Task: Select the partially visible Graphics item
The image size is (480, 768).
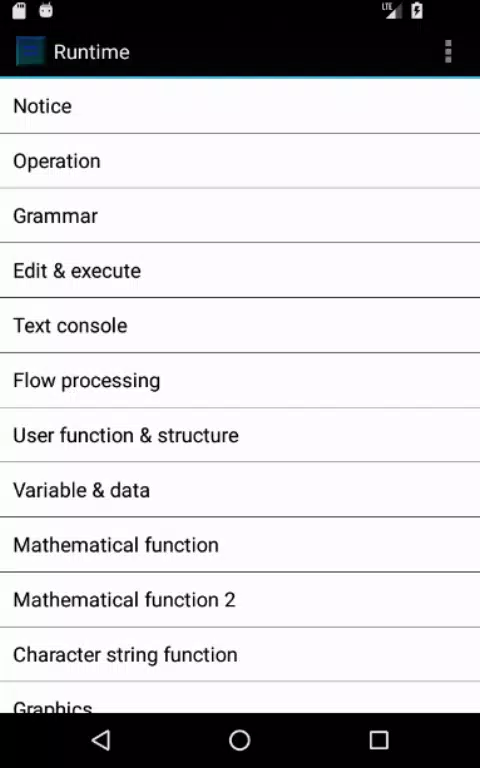Action: click(x=240, y=698)
